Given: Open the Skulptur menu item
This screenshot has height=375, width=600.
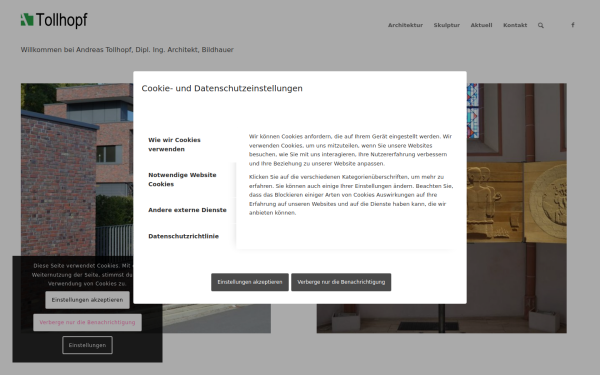Looking at the screenshot, I should pos(447,25).
